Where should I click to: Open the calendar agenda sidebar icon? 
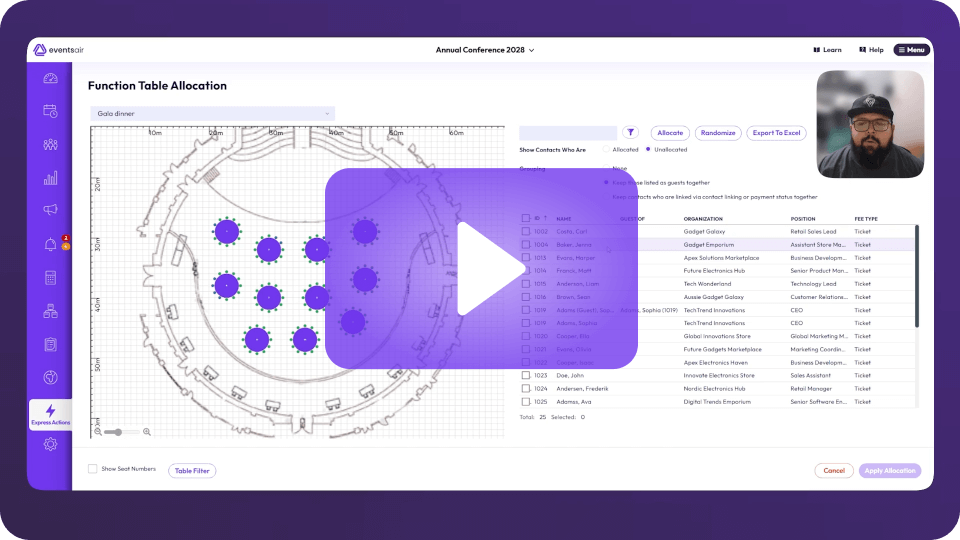point(50,111)
